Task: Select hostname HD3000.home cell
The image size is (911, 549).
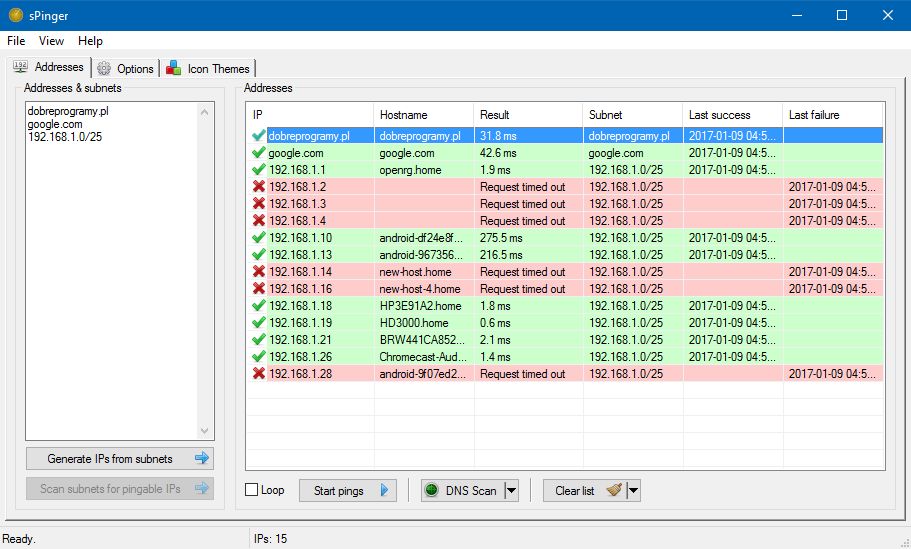Action: click(424, 322)
